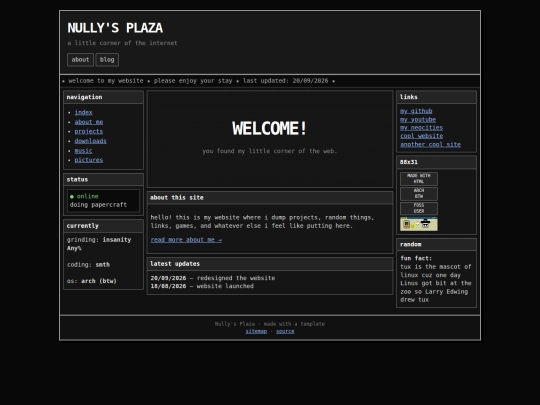Image resolution: width=540 pixels, height=405 pixels.
Task: Visit the my github link
Action: [416, 111]
